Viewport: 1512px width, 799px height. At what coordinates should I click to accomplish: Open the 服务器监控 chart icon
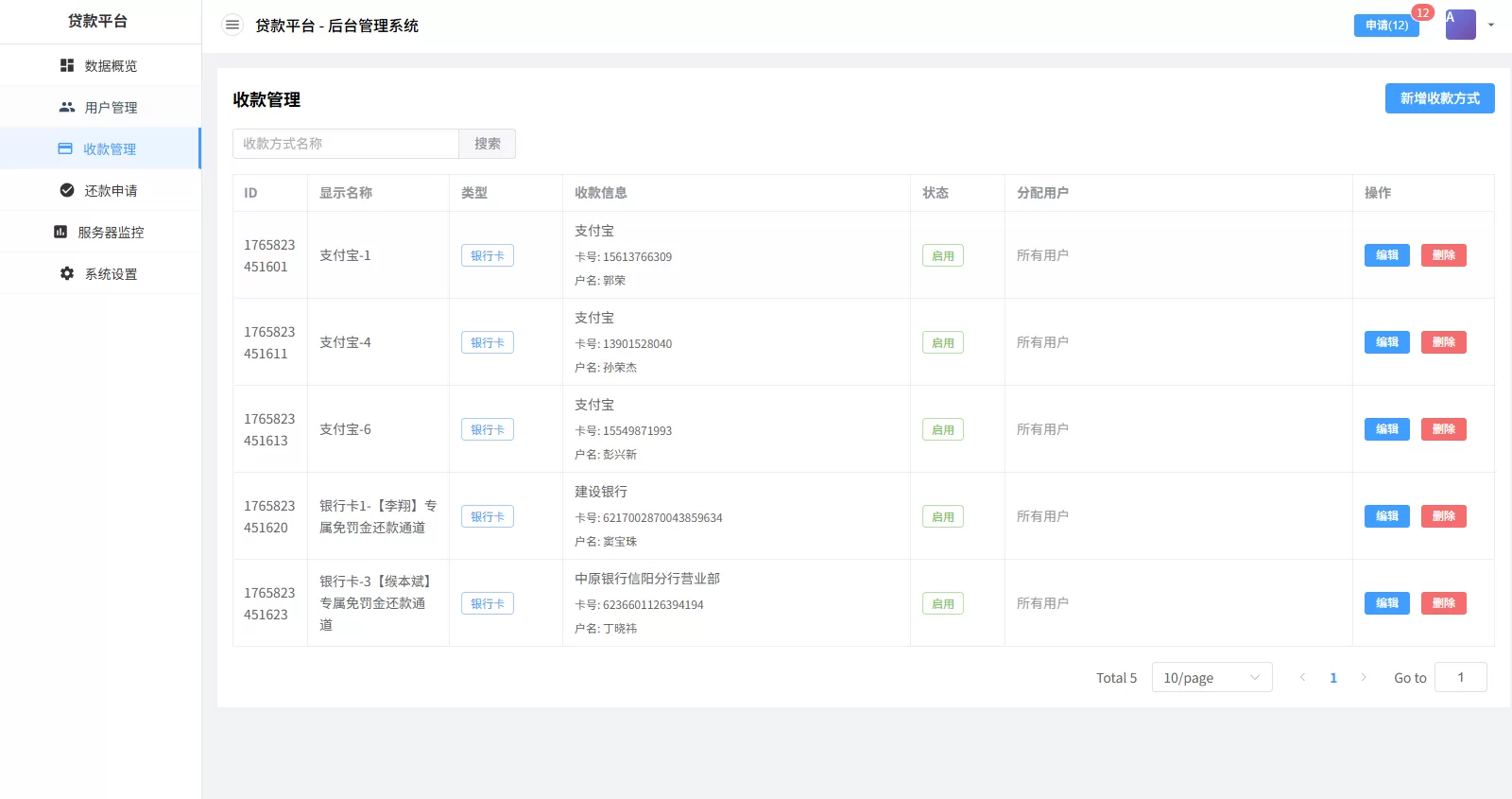coord(60,232)
